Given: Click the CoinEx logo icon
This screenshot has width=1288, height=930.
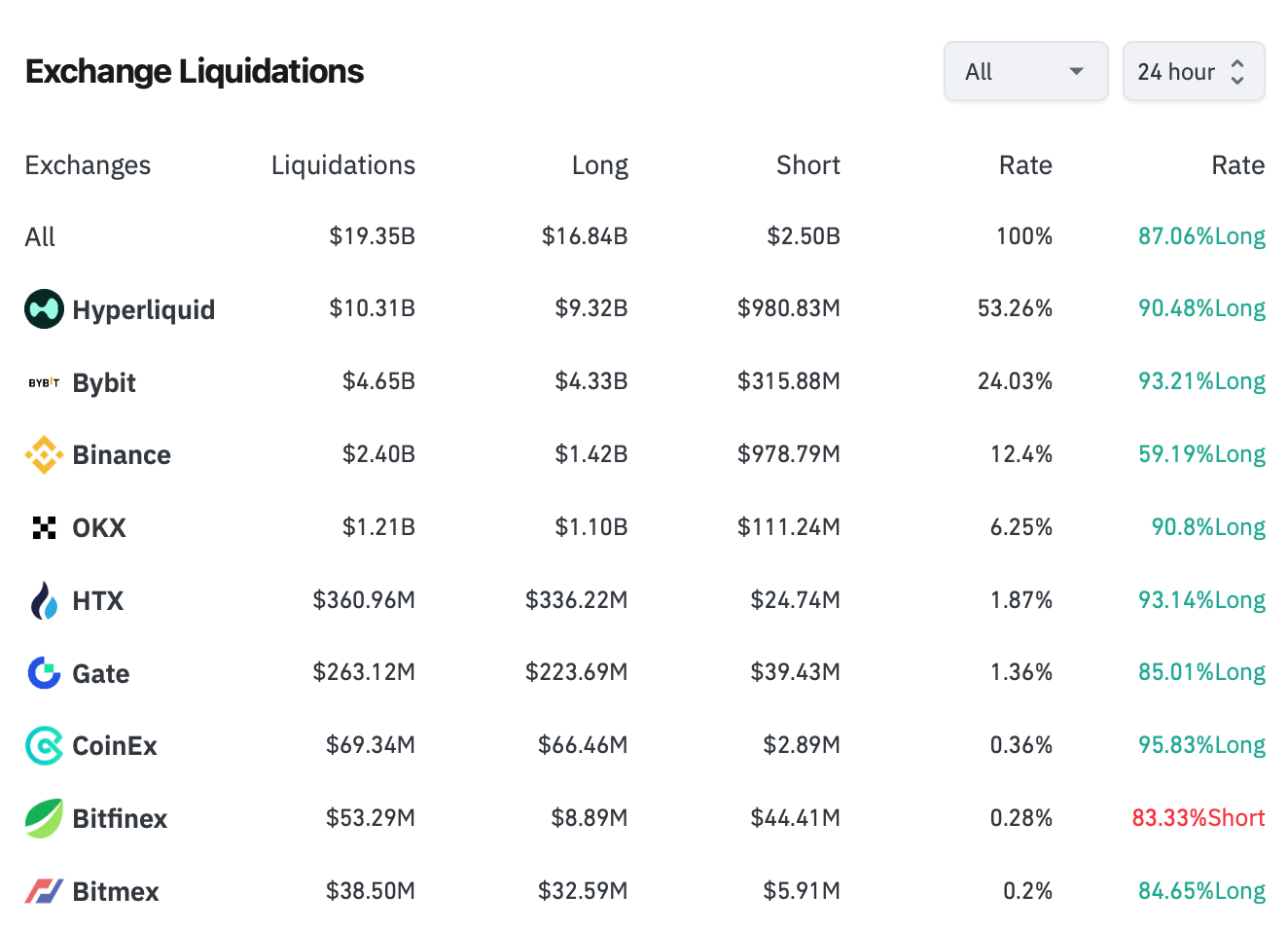Looking at the screenshot, I should point(44,745).
